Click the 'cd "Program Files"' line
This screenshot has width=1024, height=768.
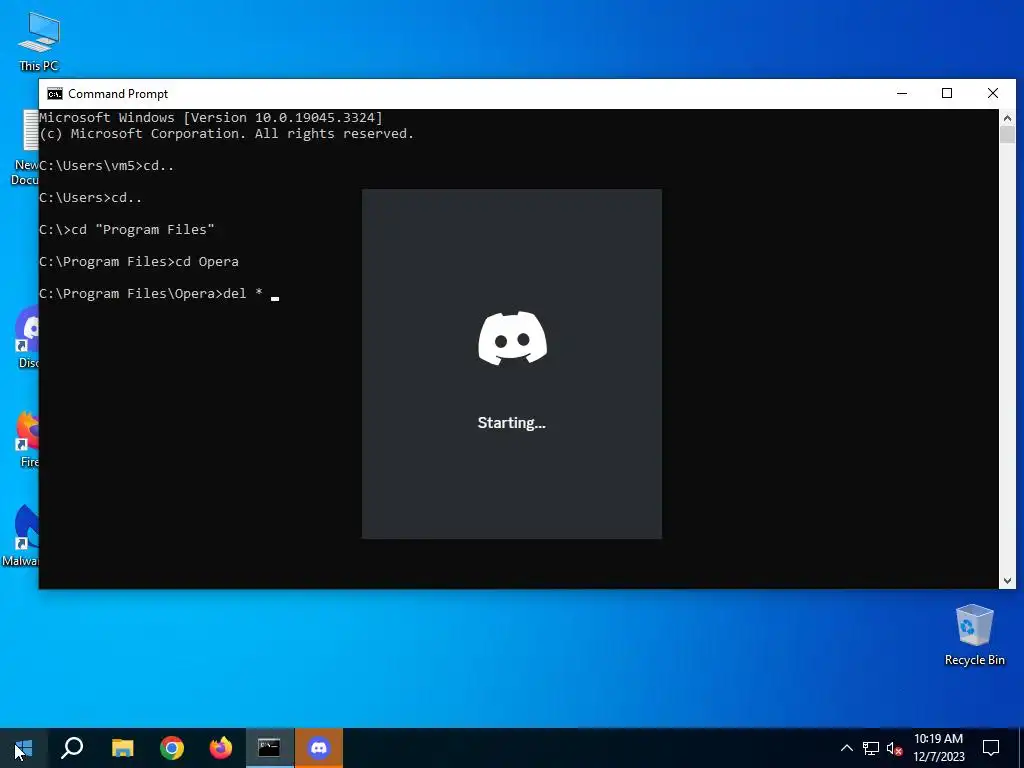127,230
